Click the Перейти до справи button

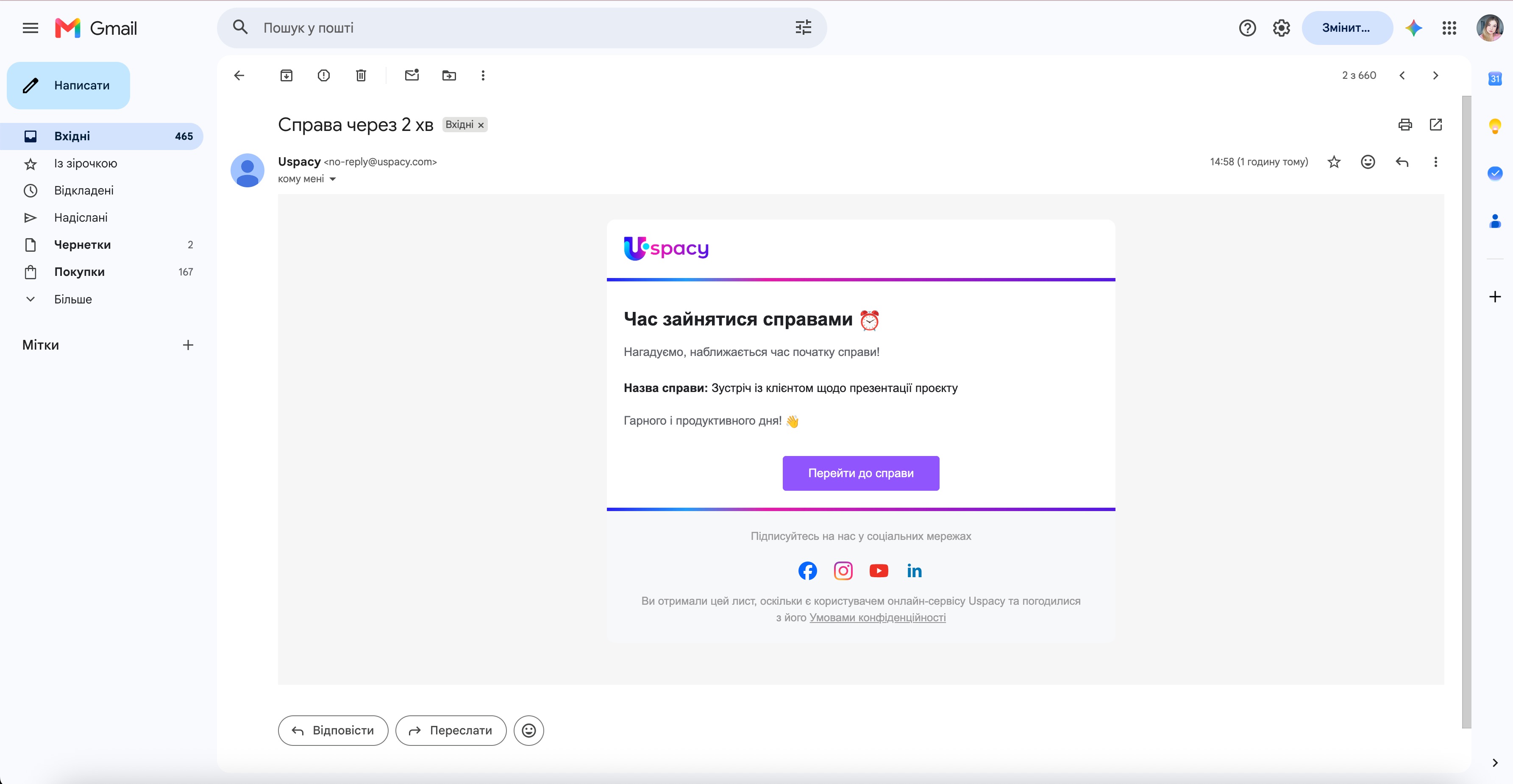pos(860,473)
